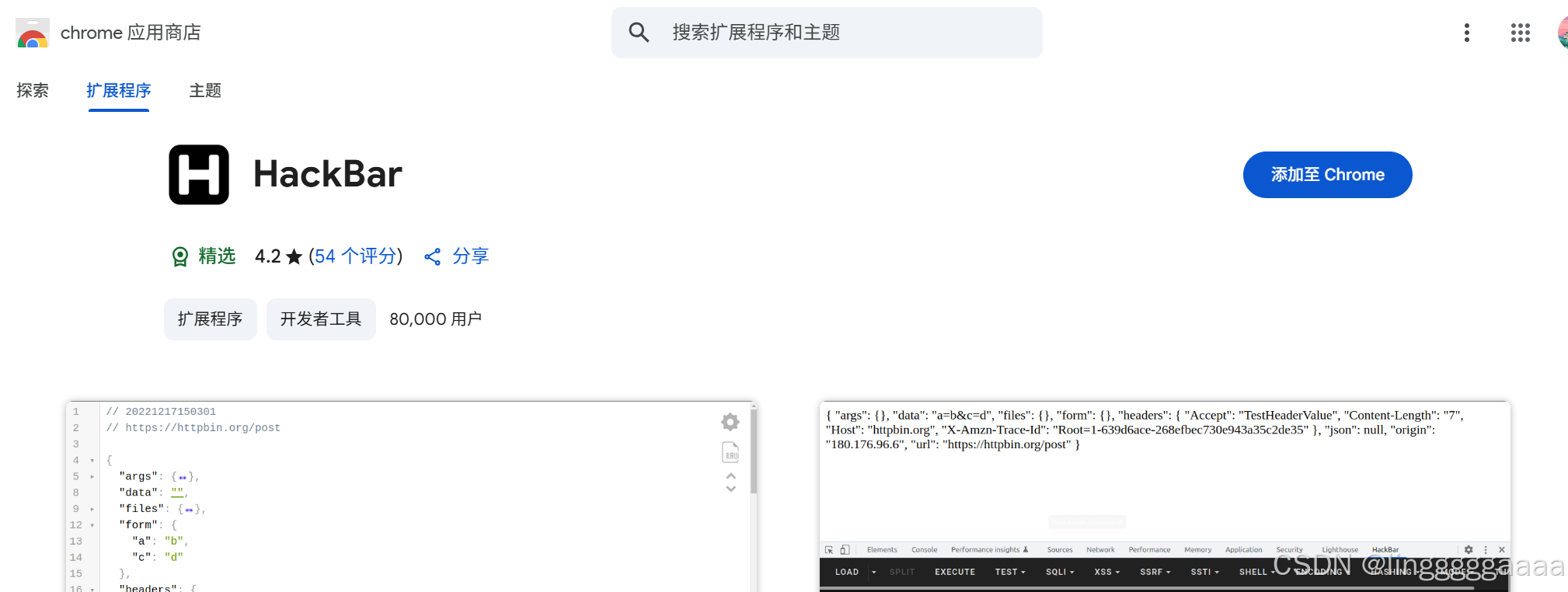This screenshot has height=592, width=1568.
Task: Open the Performance insights tab in DevTools
Action: 989,549
